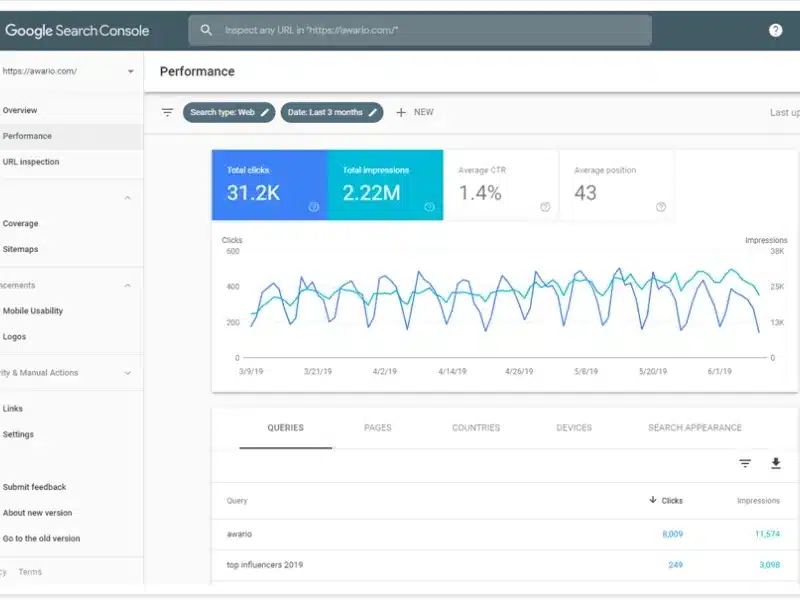Edit the Date: Last 3 months pencil
Image resolution: width=800 pixels, height=600 pixels.
point(373,113)
